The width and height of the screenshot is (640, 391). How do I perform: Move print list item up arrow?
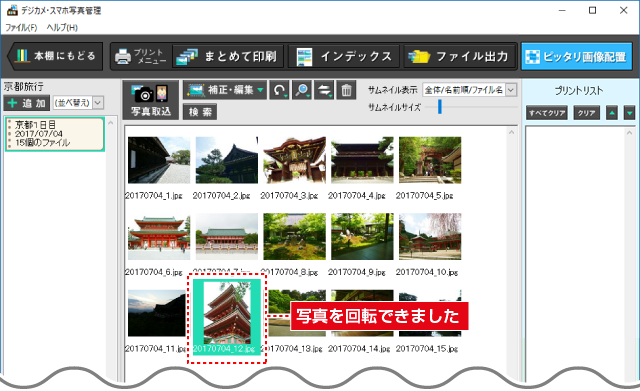click(611, 113)
